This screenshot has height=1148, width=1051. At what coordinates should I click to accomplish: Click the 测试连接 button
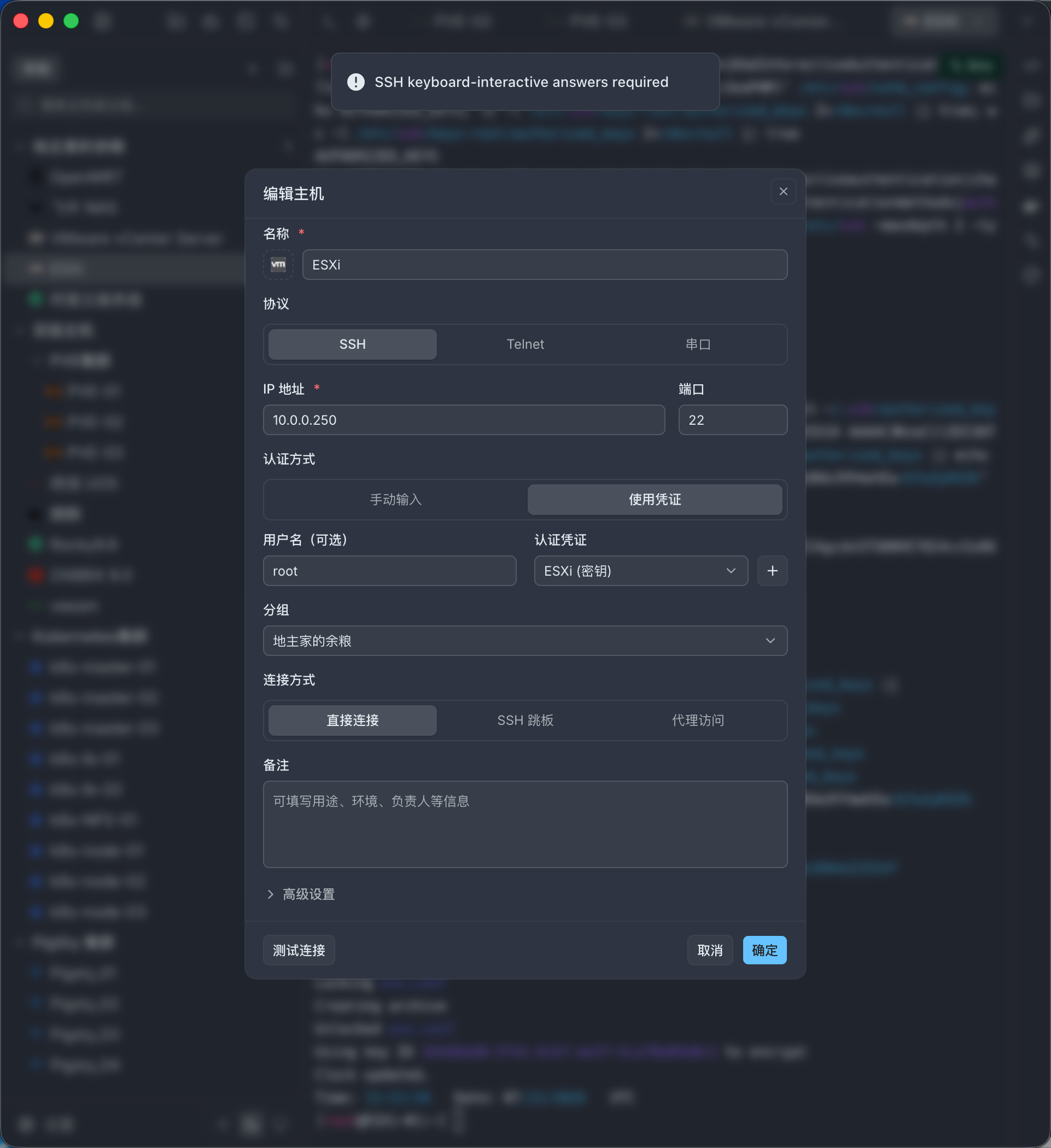299,950
